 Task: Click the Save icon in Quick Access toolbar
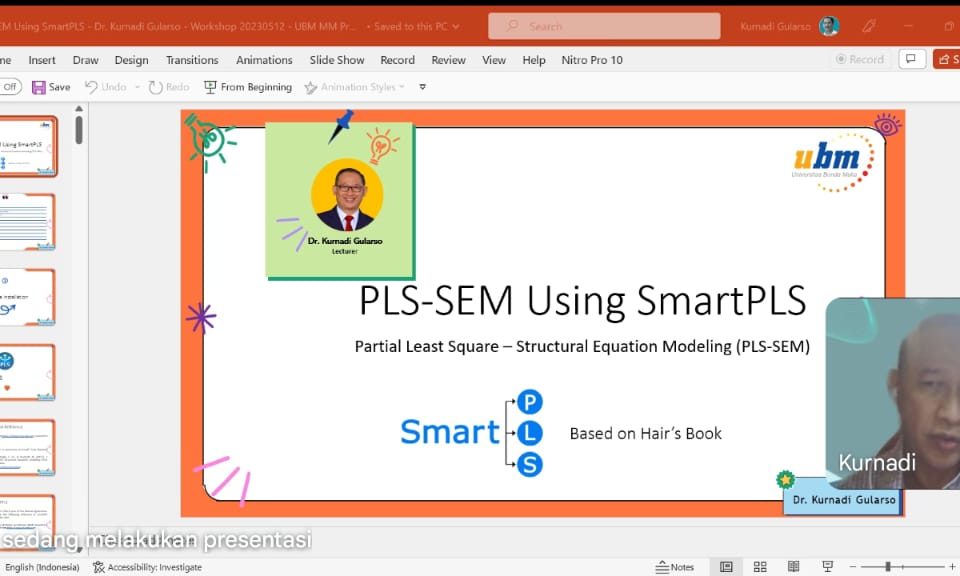coord(39,88)
